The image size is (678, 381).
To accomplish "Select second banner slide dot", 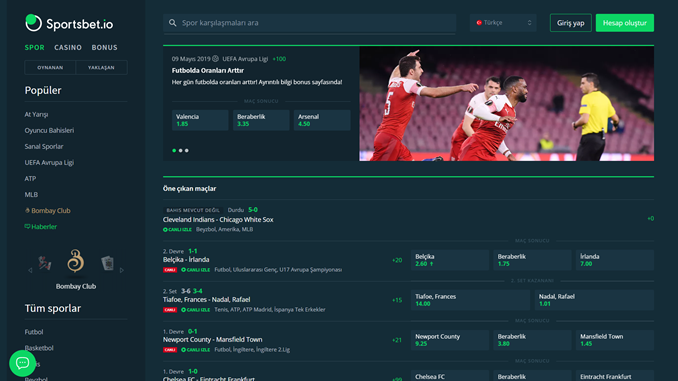I will (180, 150).
